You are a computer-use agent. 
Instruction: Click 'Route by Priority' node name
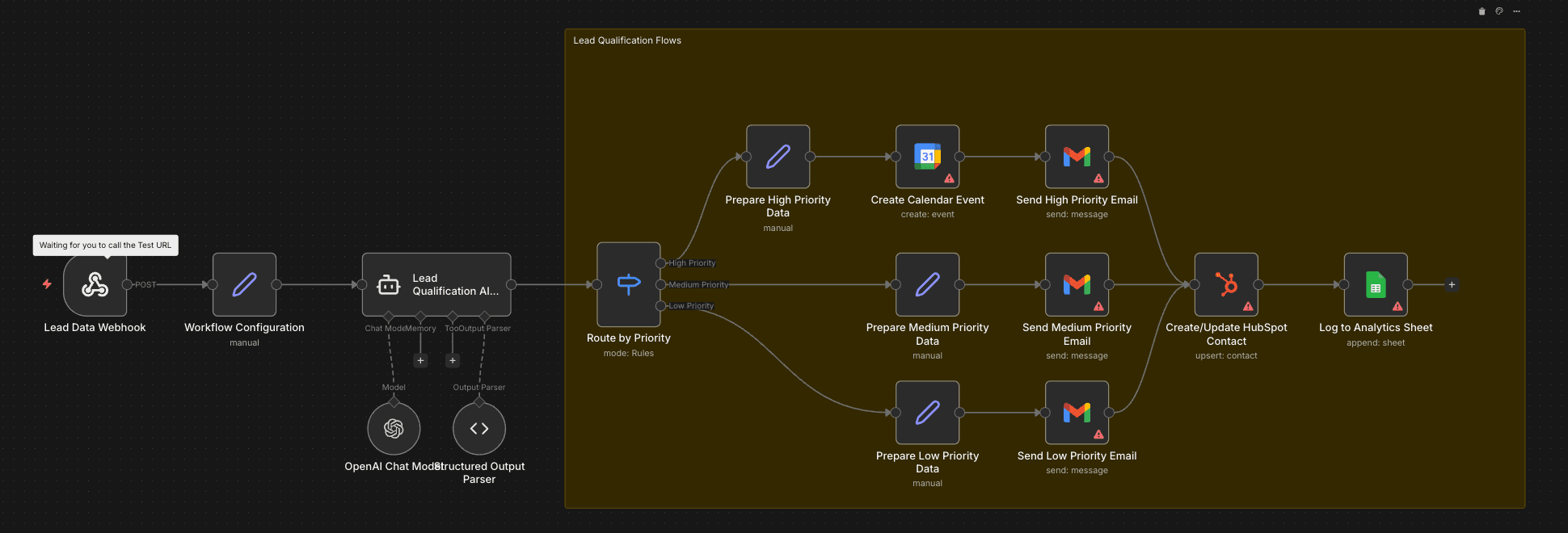click(x=629, y=338)
